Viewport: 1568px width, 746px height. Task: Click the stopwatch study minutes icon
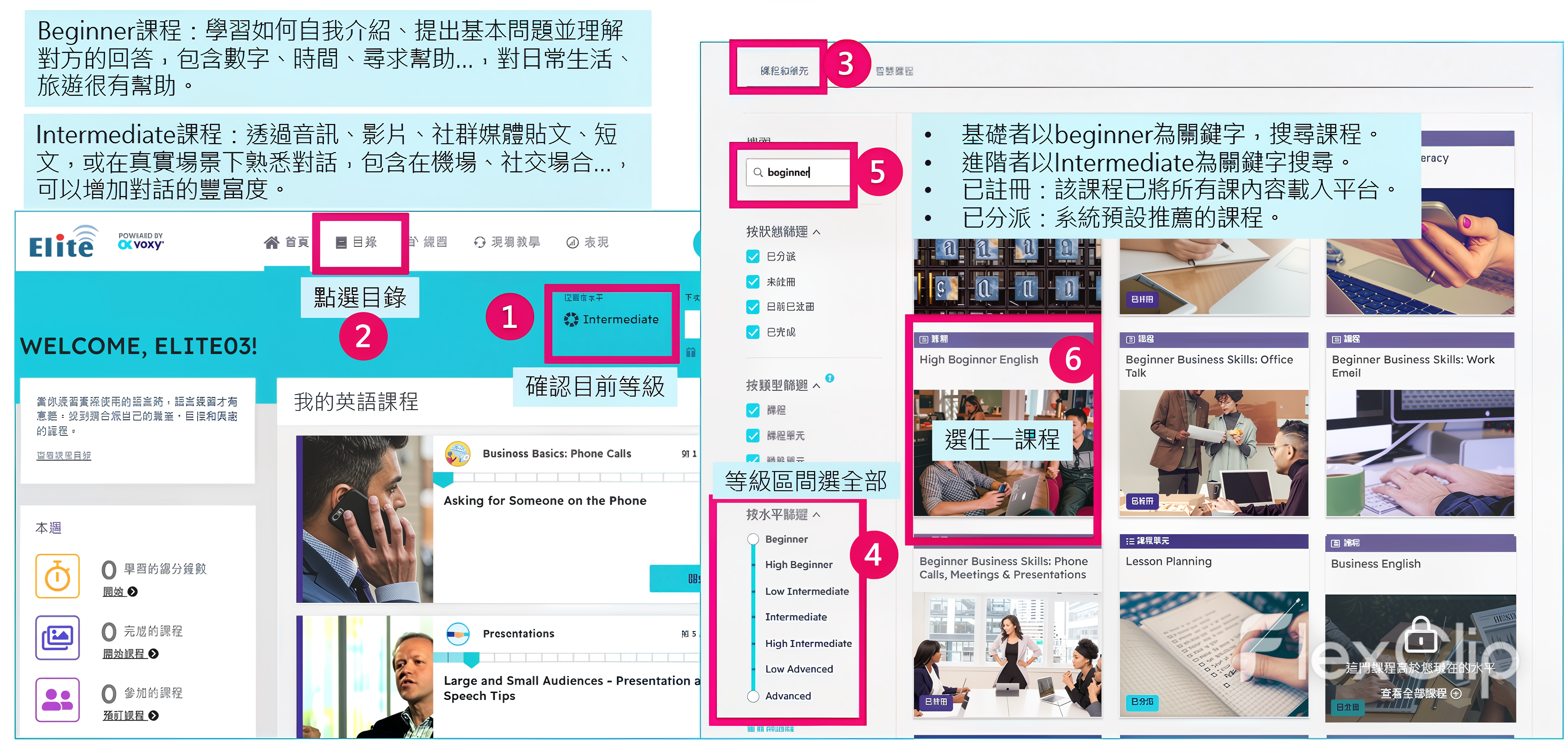coord(58,576)
